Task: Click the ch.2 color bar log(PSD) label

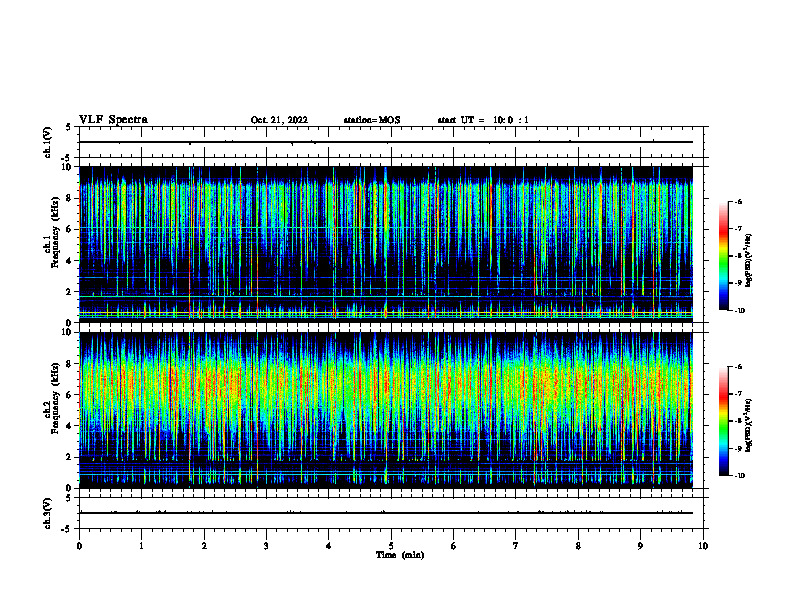Action: coord(749,426)
